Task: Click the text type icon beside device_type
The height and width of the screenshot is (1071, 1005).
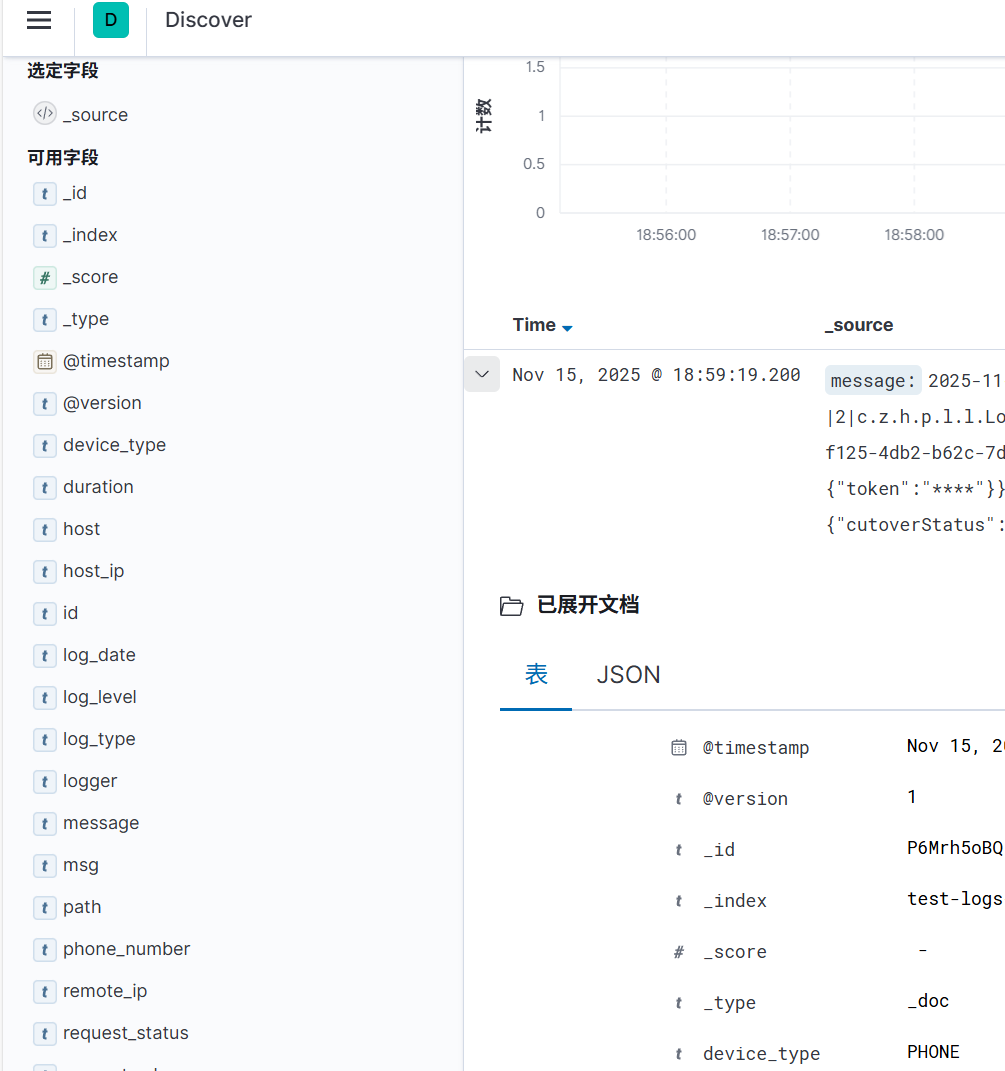Action: point(45,446)
